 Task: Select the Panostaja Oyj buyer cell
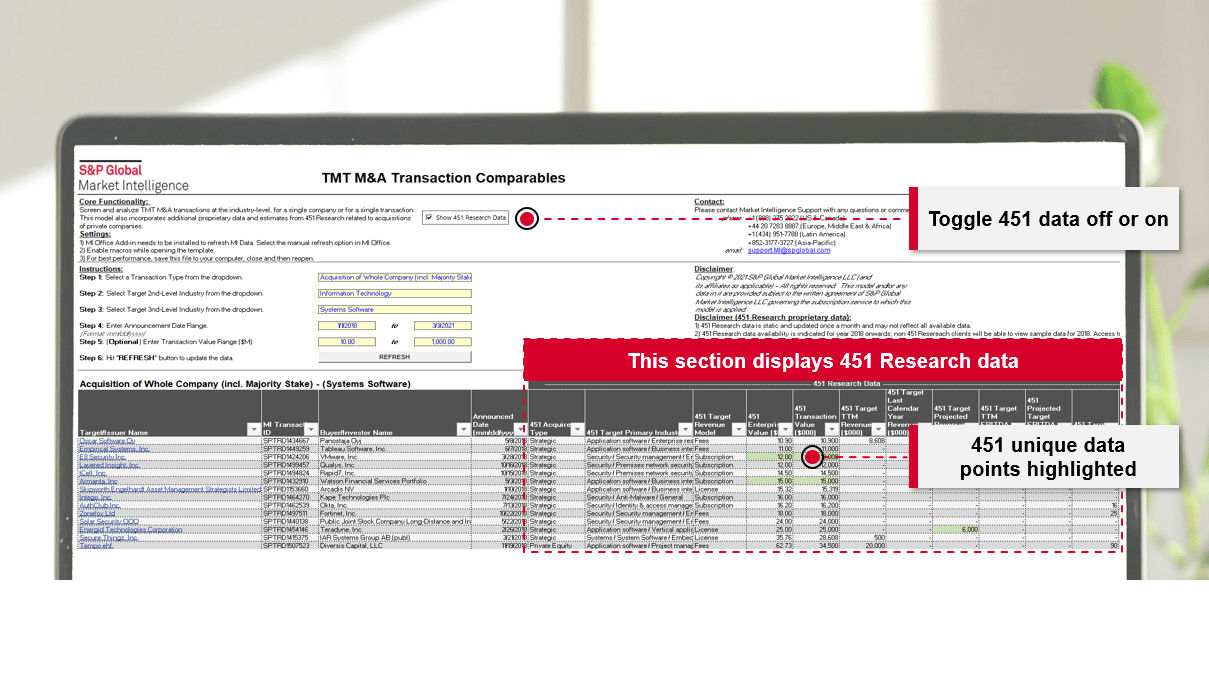pyautogui.click(x=395, y=441)
